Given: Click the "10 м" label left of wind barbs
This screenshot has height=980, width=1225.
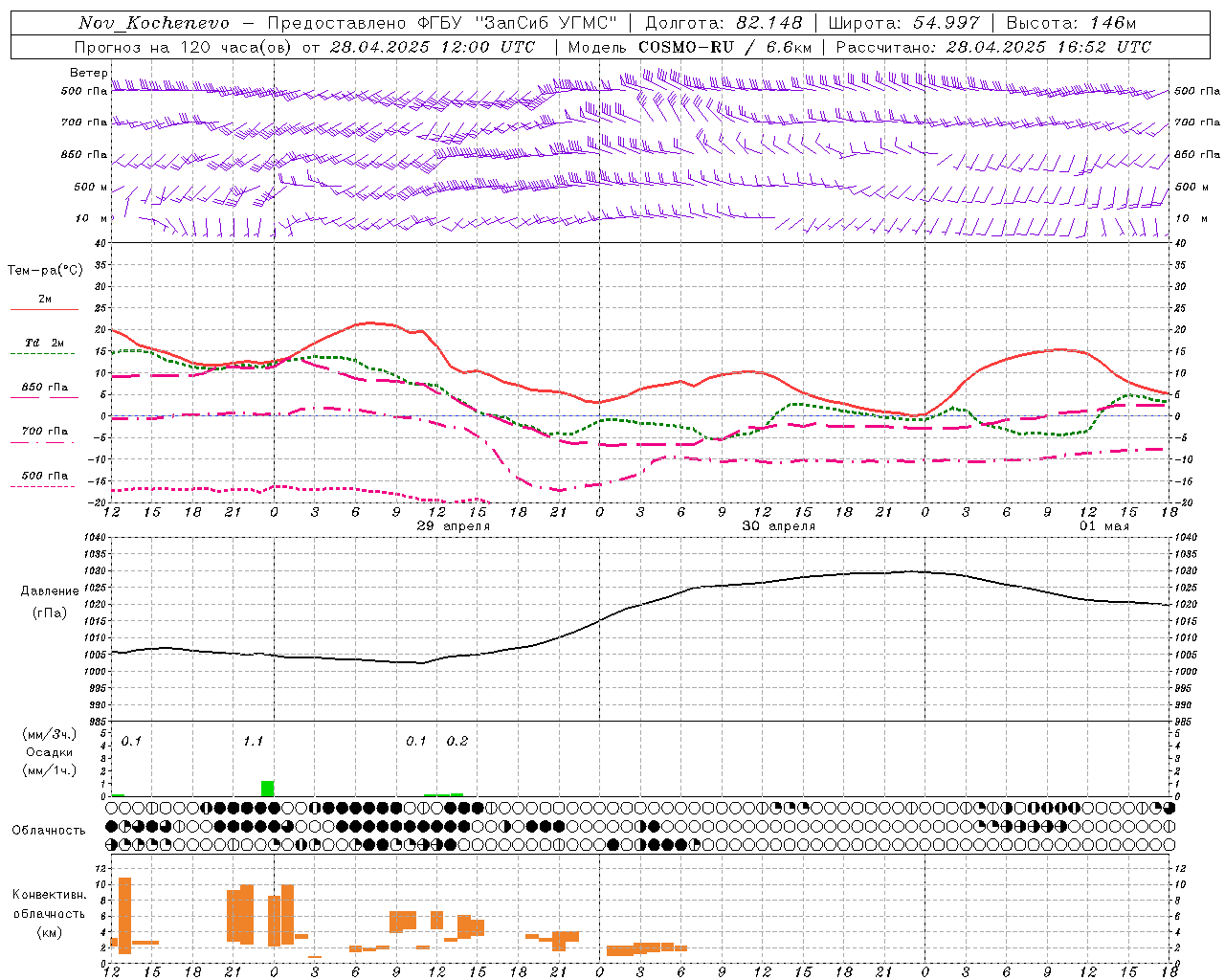Looking at the screenshot, I should point(92,218).
